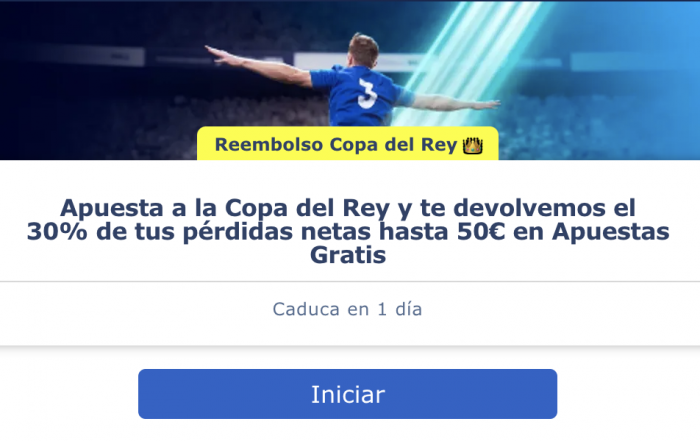The height and width of the screenshot is (441, 700).
Task: Click the word Reembolso in yellow label
Action: (x=269, y=145)
